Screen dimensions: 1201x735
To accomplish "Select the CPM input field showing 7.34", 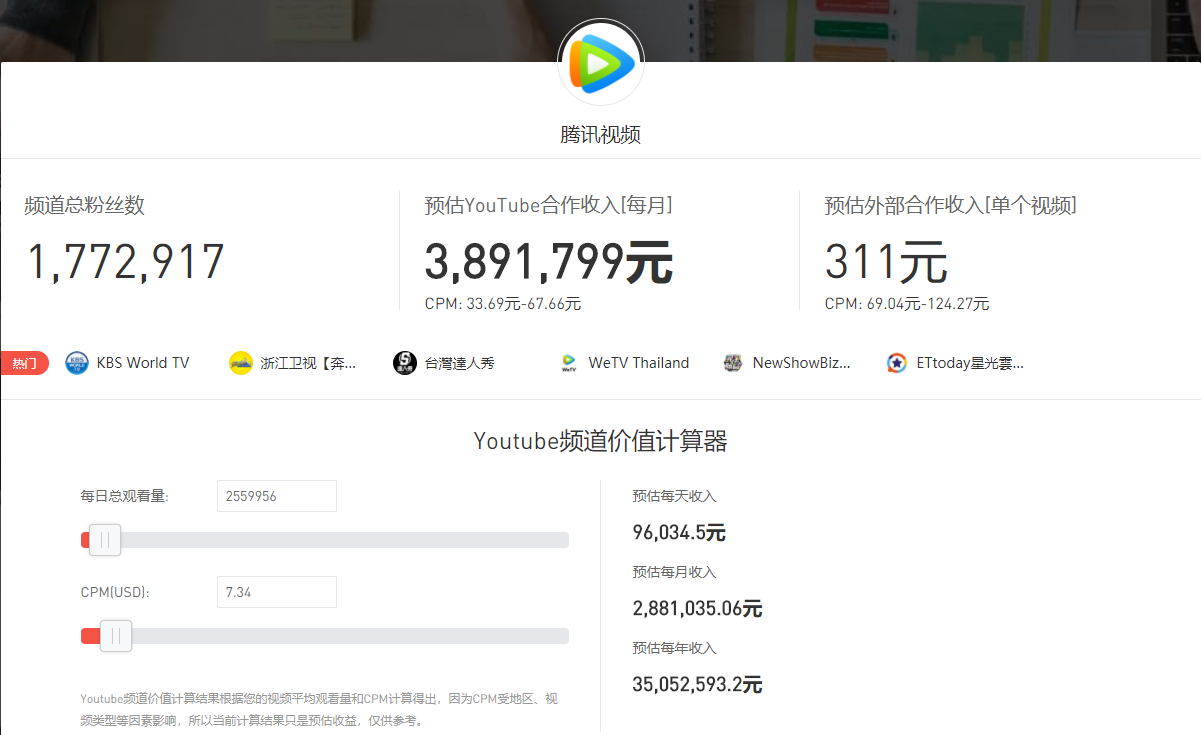I will [276, 591].
